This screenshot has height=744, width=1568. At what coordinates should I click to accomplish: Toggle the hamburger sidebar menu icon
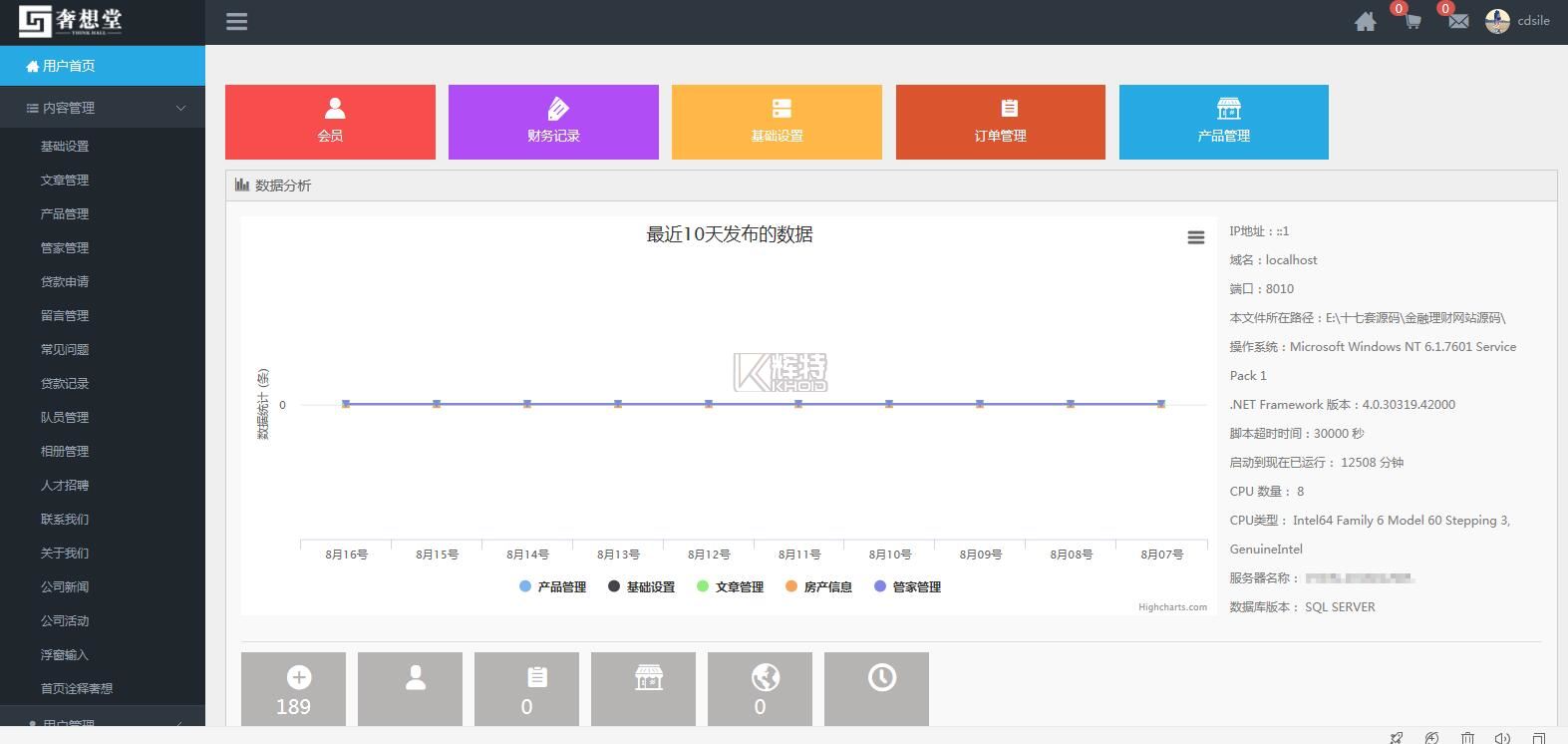(x=236, y=21)
